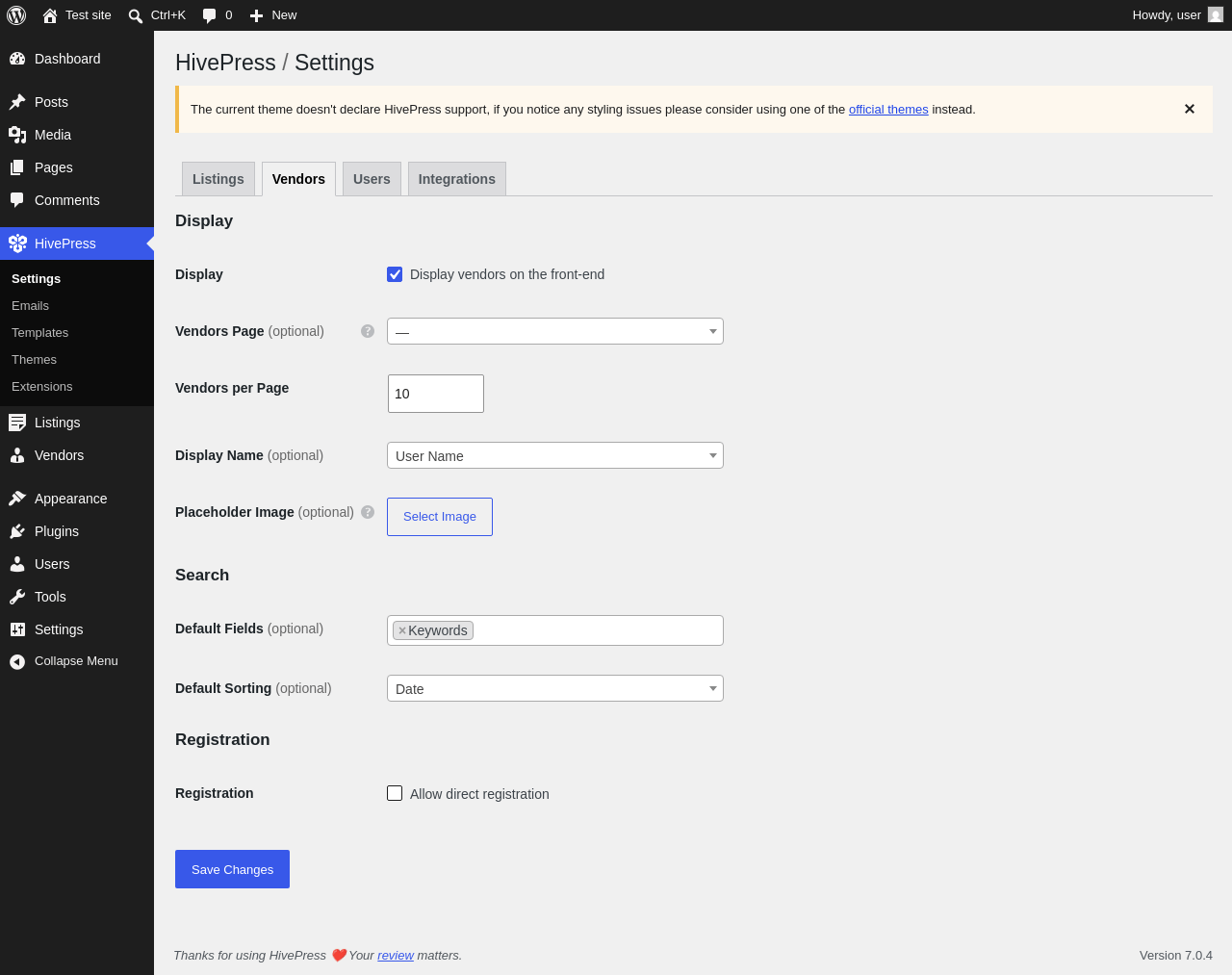Click the Comments speech bubble sidebar icon
The width and height of the screenshot is (1232, 975).
[x=17, y=200]
